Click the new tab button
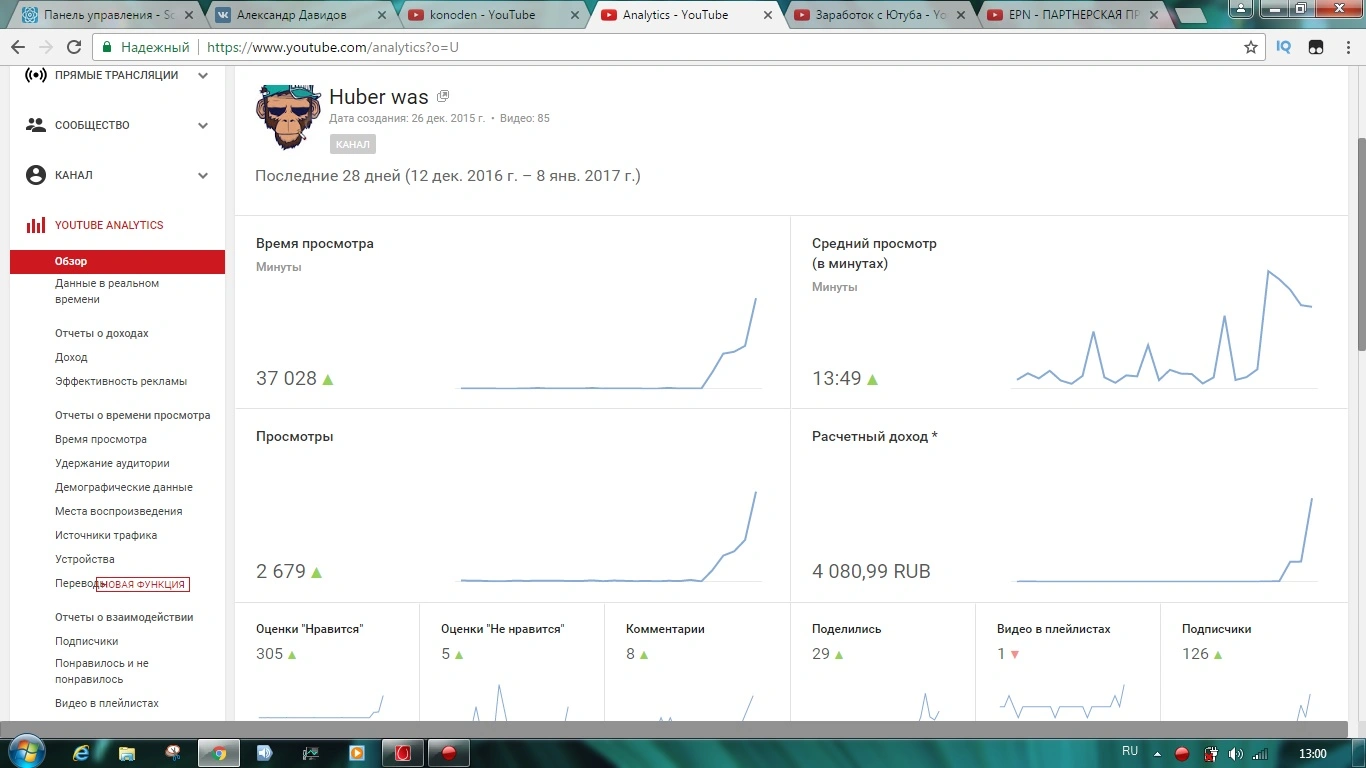This screenshot has height=768, width=1366. (1189, 15)
